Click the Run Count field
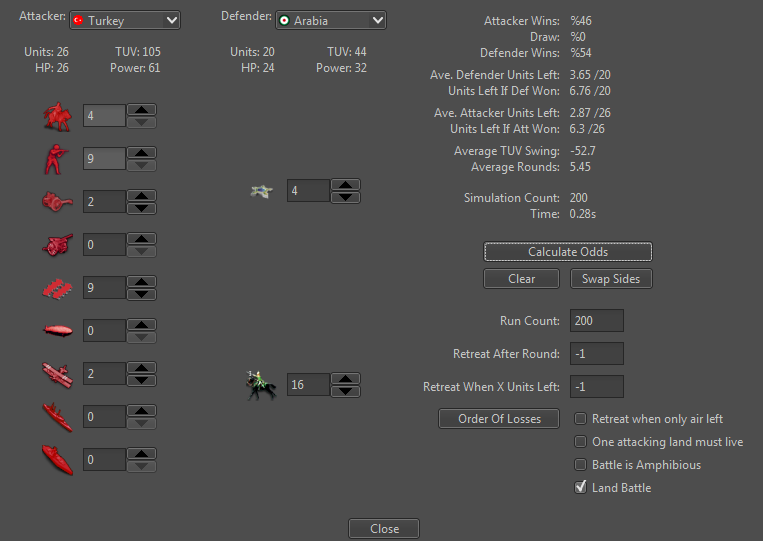The height and width of the screenshot is (541, 763). 597,321
